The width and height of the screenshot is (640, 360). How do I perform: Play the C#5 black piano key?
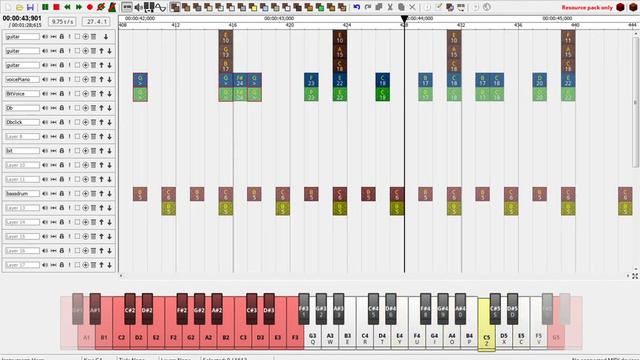pos(495,309)
